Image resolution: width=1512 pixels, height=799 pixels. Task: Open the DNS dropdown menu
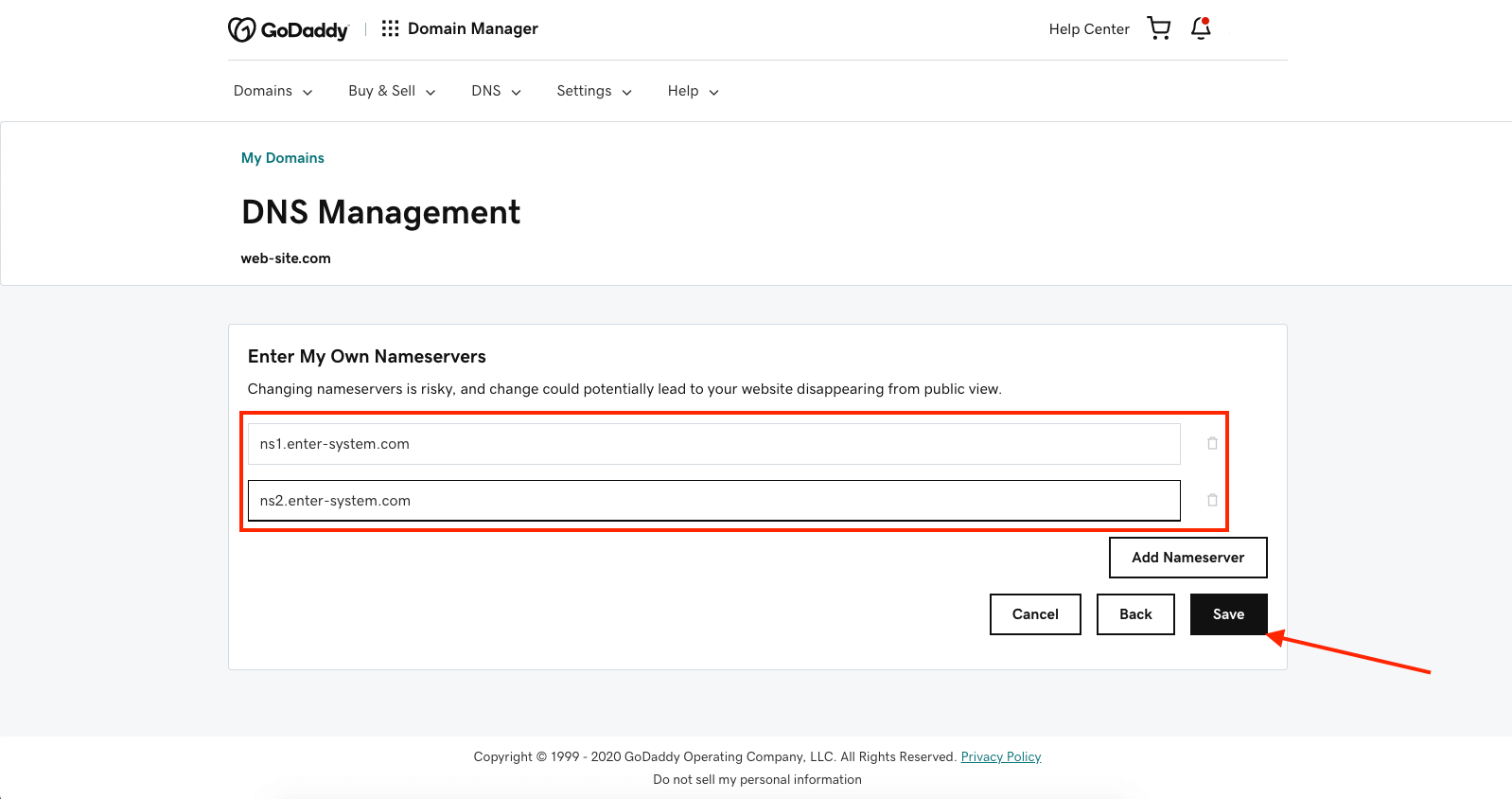tap(496, 91)
